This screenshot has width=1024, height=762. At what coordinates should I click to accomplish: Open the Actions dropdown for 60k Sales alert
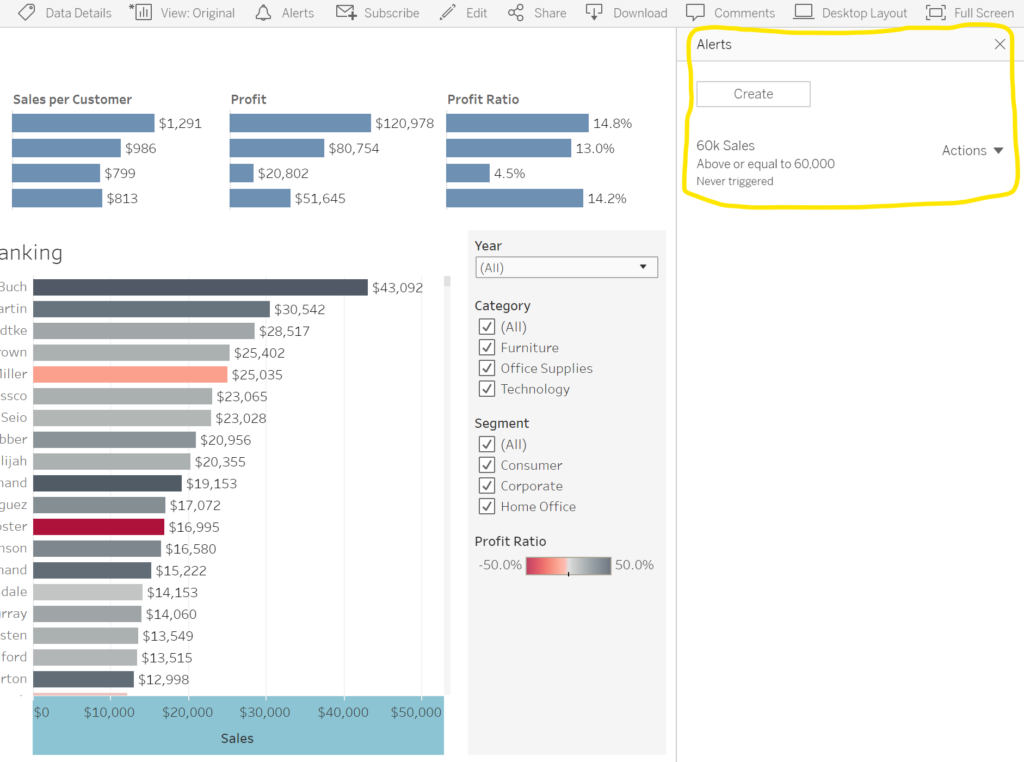pyautogui.click(x=972, y=151)
